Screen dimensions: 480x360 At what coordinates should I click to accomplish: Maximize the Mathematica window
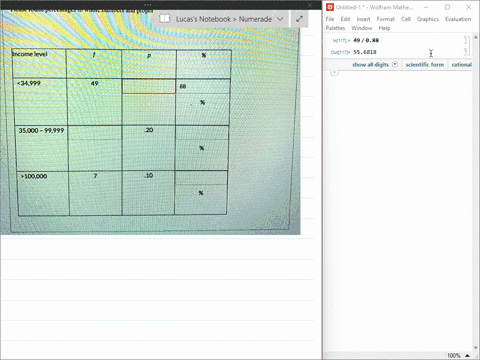(447, 7)
